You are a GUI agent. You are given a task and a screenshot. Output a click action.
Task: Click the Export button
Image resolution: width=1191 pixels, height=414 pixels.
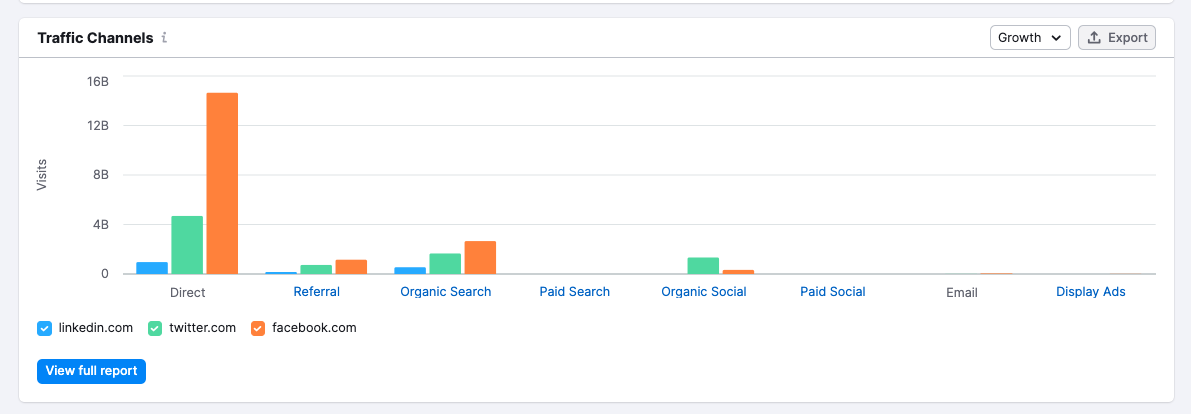1117,37
